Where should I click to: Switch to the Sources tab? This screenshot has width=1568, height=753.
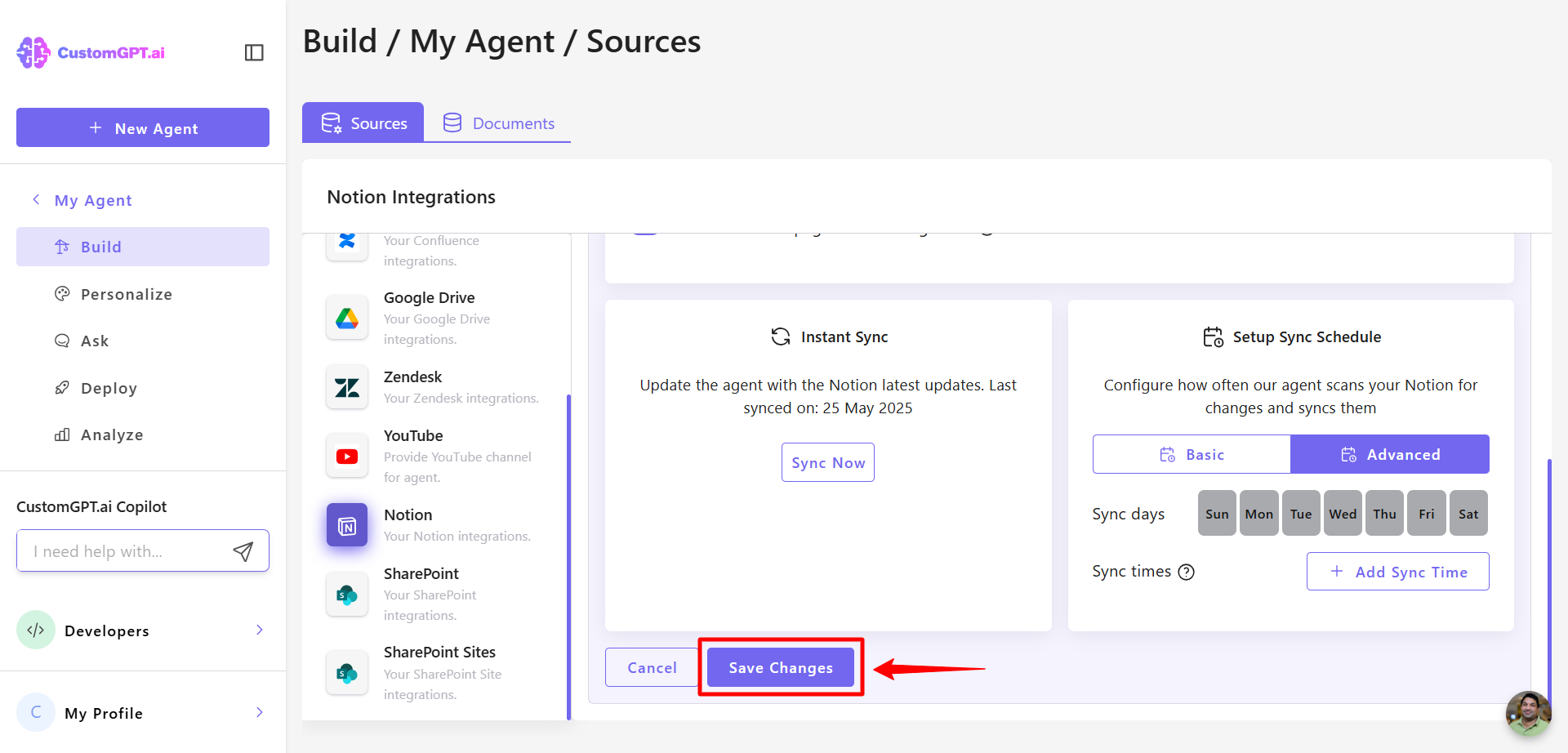coord(363,123)
